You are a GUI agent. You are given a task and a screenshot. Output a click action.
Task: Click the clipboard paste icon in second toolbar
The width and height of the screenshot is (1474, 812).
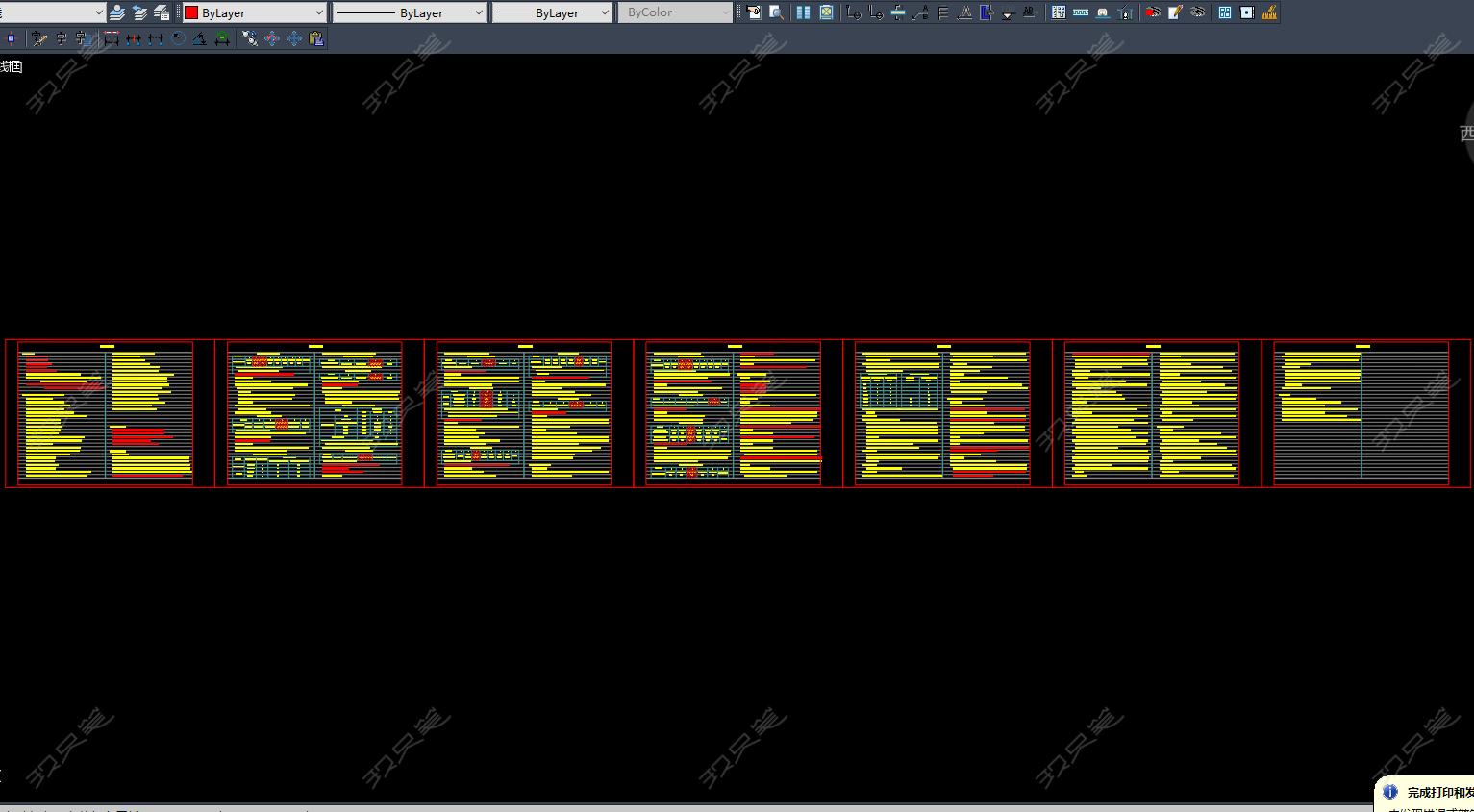tap(316, 38)
